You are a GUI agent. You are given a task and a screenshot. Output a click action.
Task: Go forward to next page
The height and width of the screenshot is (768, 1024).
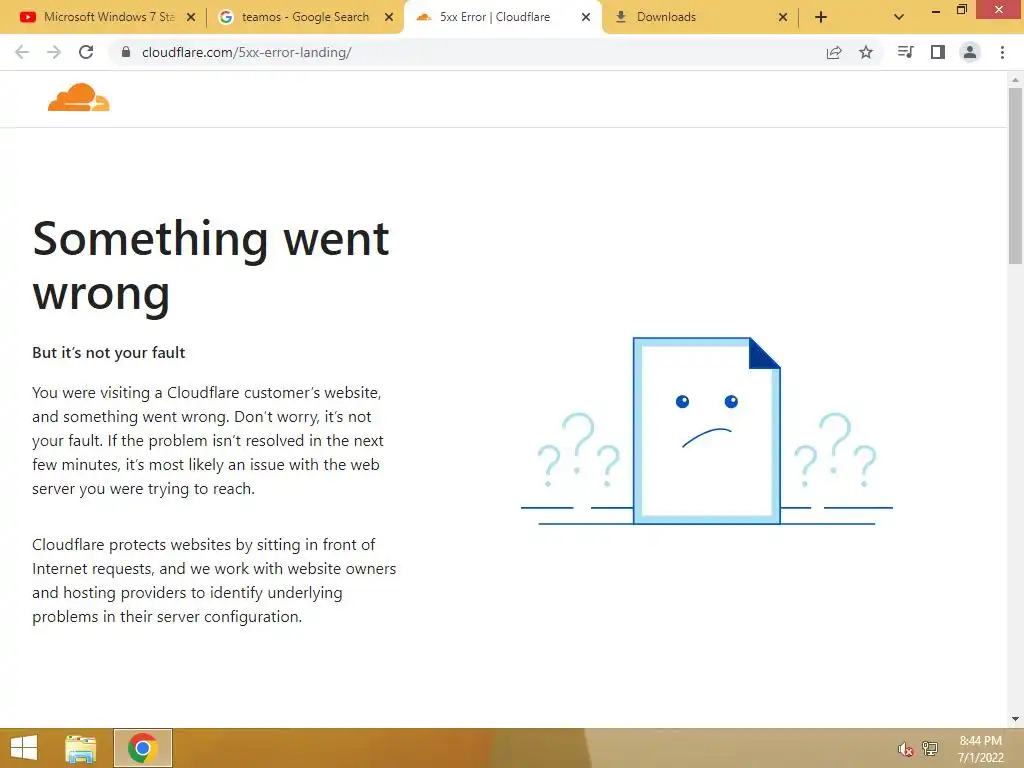coord(54,52)
